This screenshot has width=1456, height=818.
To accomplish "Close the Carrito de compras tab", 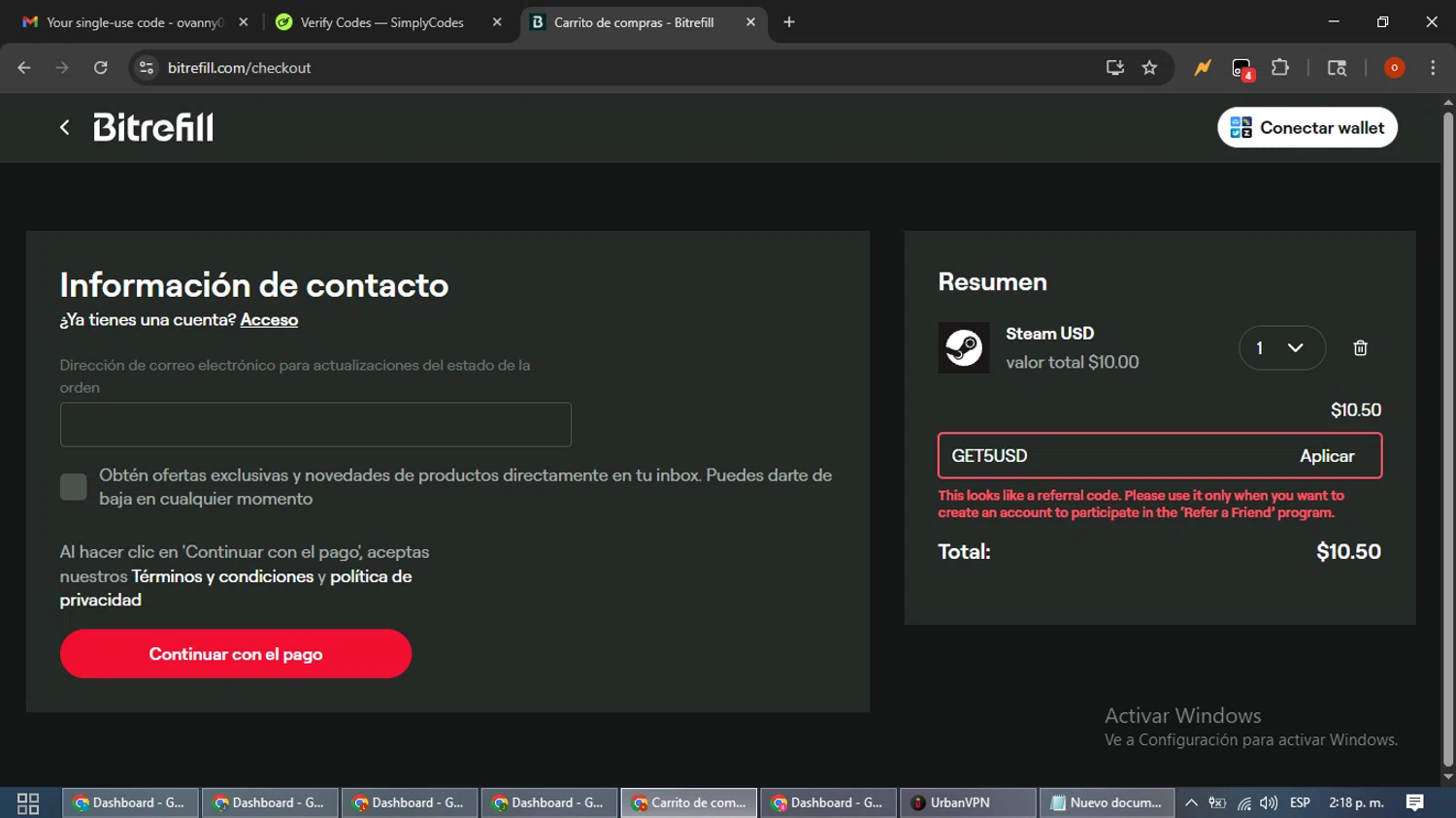I will pyautogui.click(x=750, y=22).
